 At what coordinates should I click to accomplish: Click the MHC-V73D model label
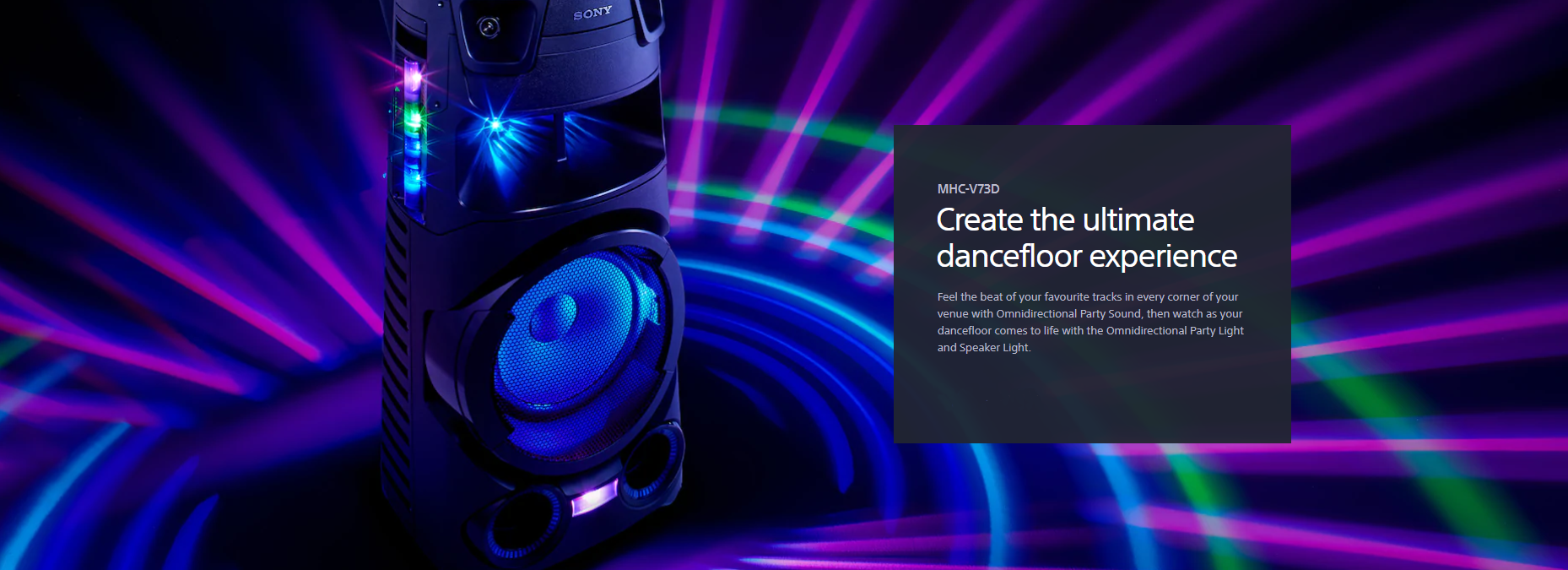click(x=968, y=189)
